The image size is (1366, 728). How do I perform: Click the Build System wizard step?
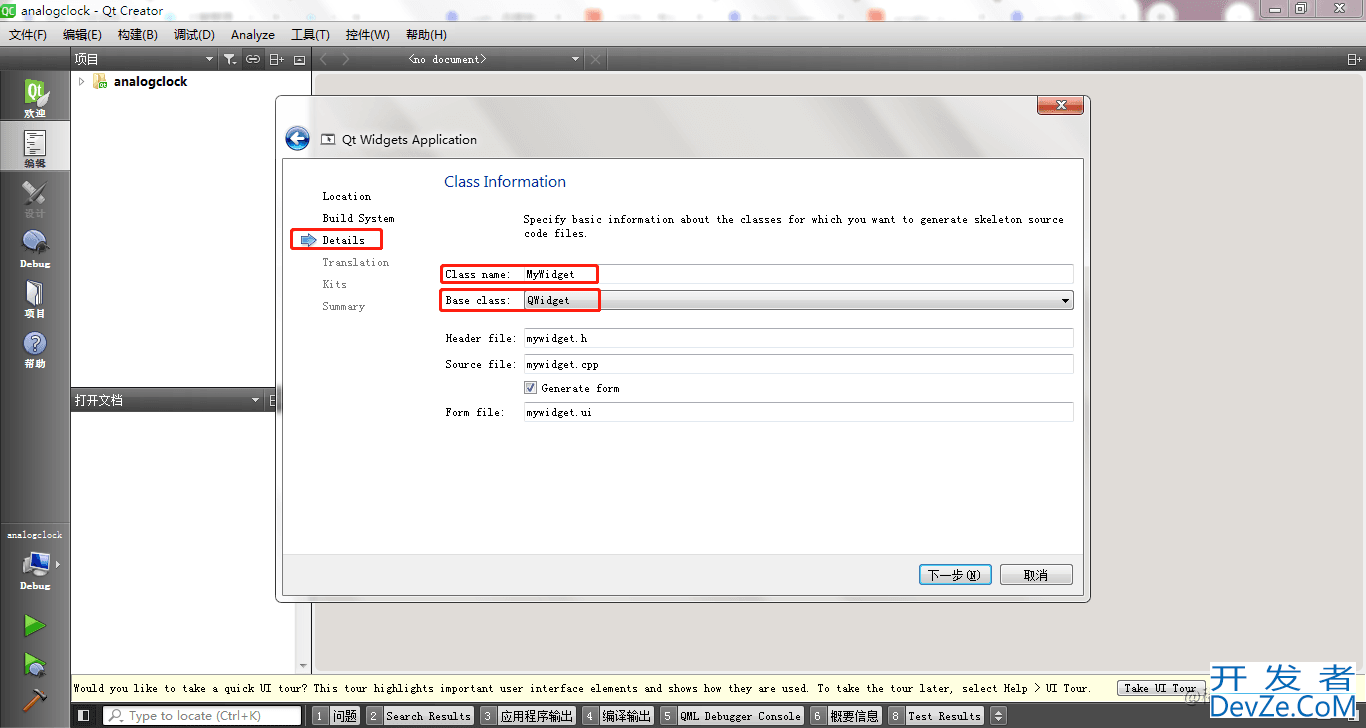coord(358,218)
